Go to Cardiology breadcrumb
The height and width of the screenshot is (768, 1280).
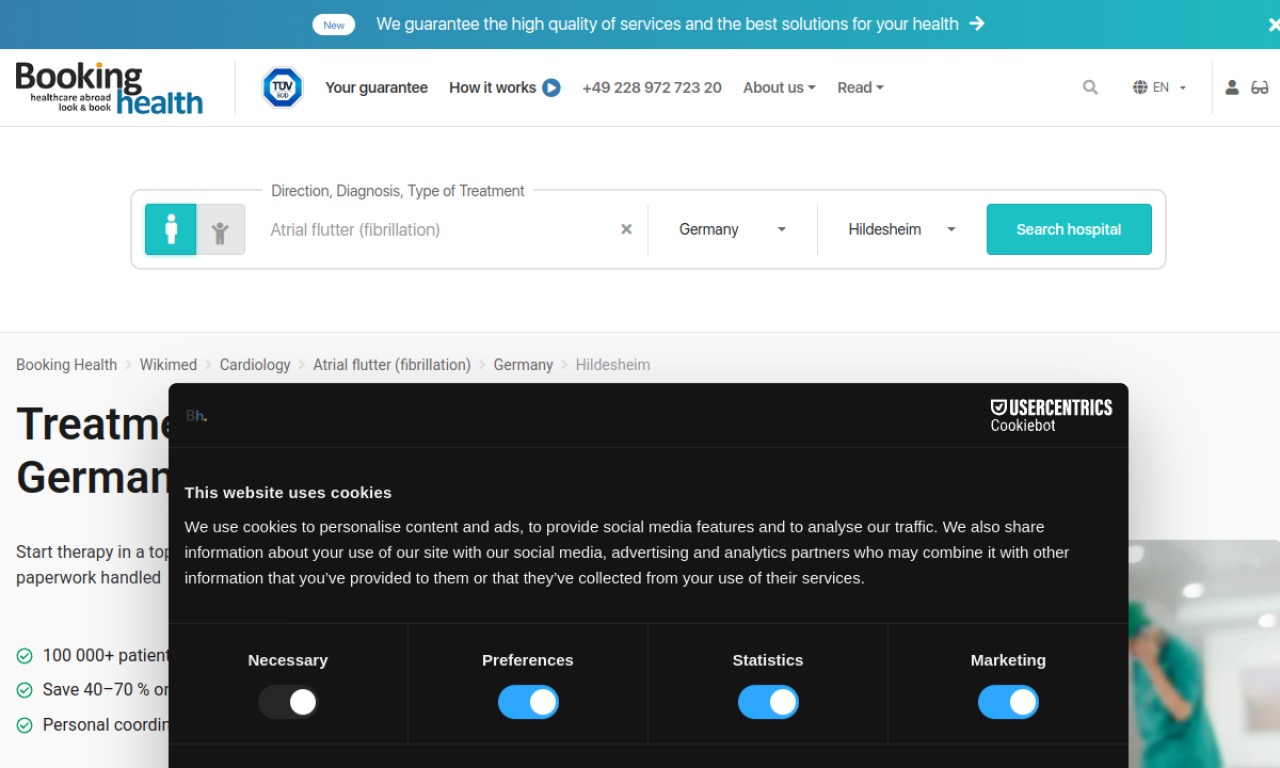coord(255,365)
